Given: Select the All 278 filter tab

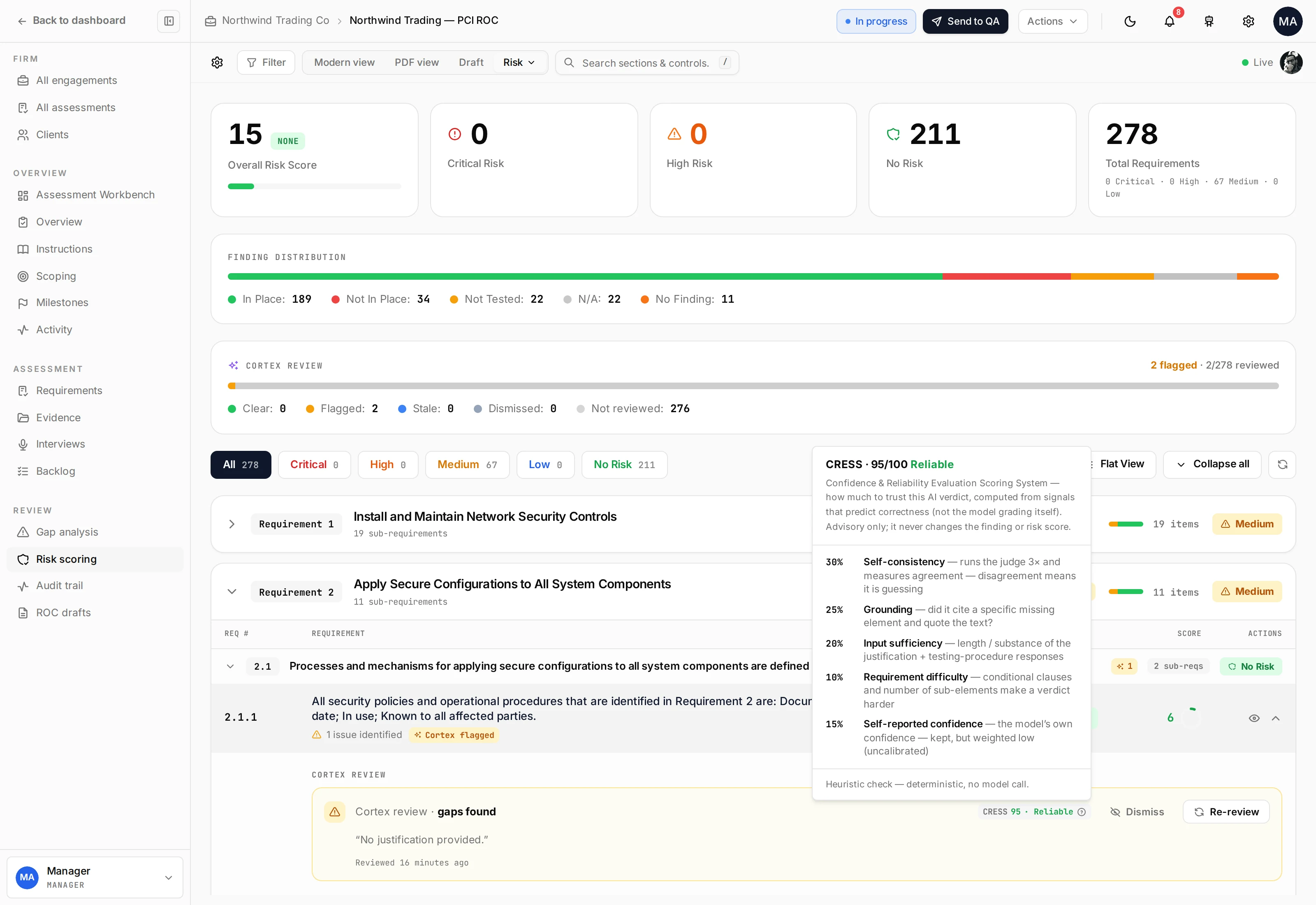Looking at the screenshot, I should 241,465.
